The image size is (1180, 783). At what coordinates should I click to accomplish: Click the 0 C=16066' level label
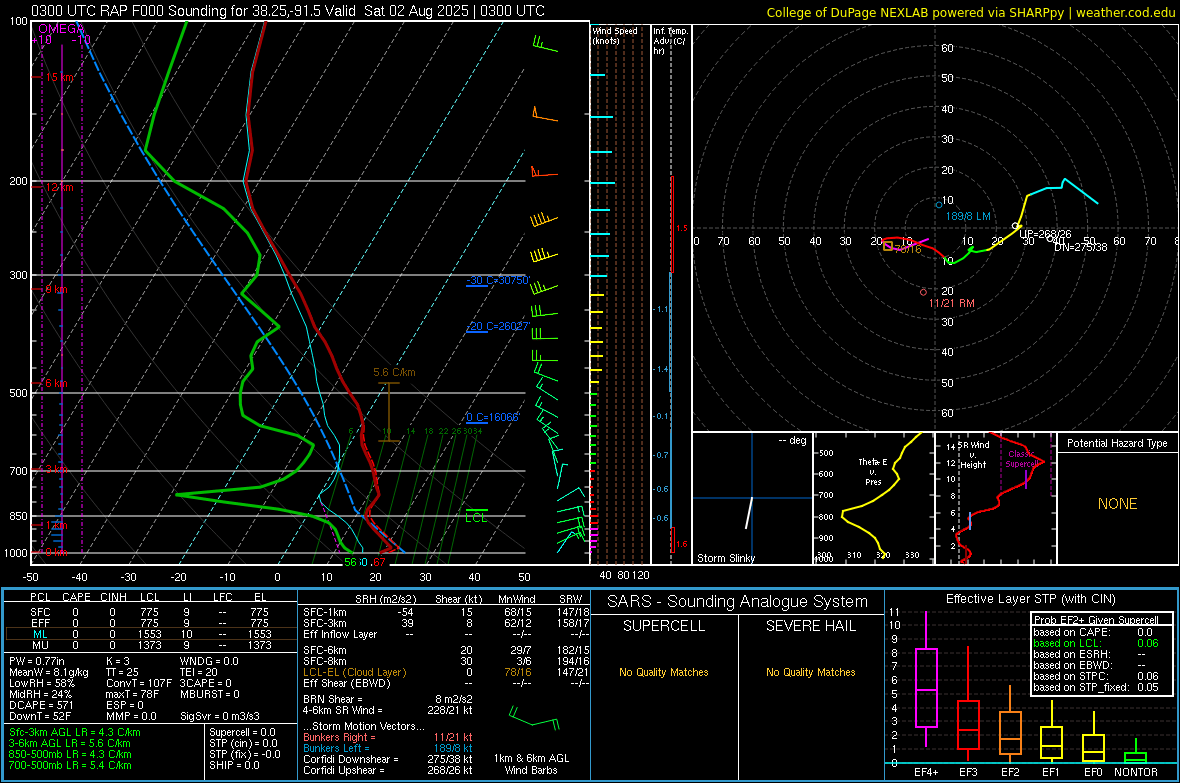493,417
